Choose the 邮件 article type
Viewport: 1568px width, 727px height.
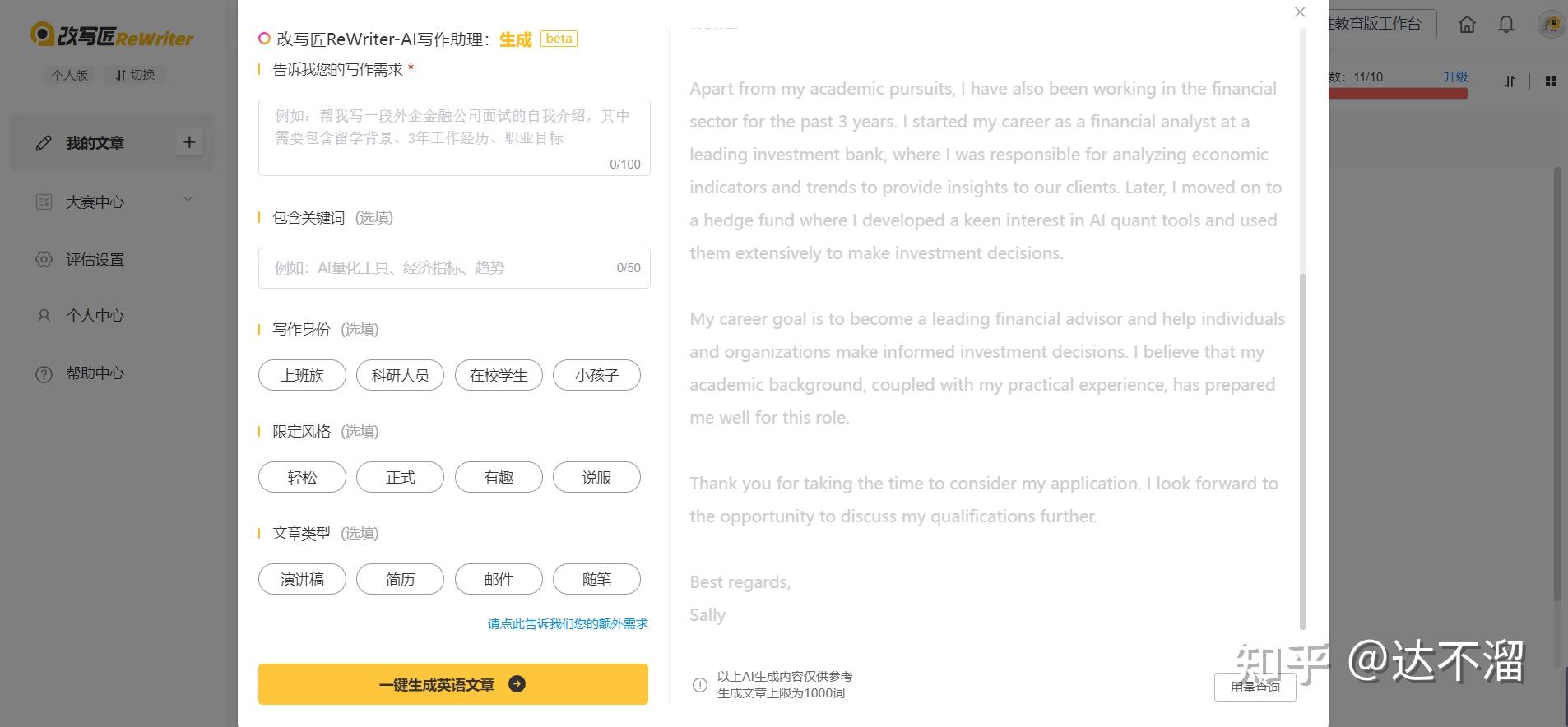pos(498,580)
